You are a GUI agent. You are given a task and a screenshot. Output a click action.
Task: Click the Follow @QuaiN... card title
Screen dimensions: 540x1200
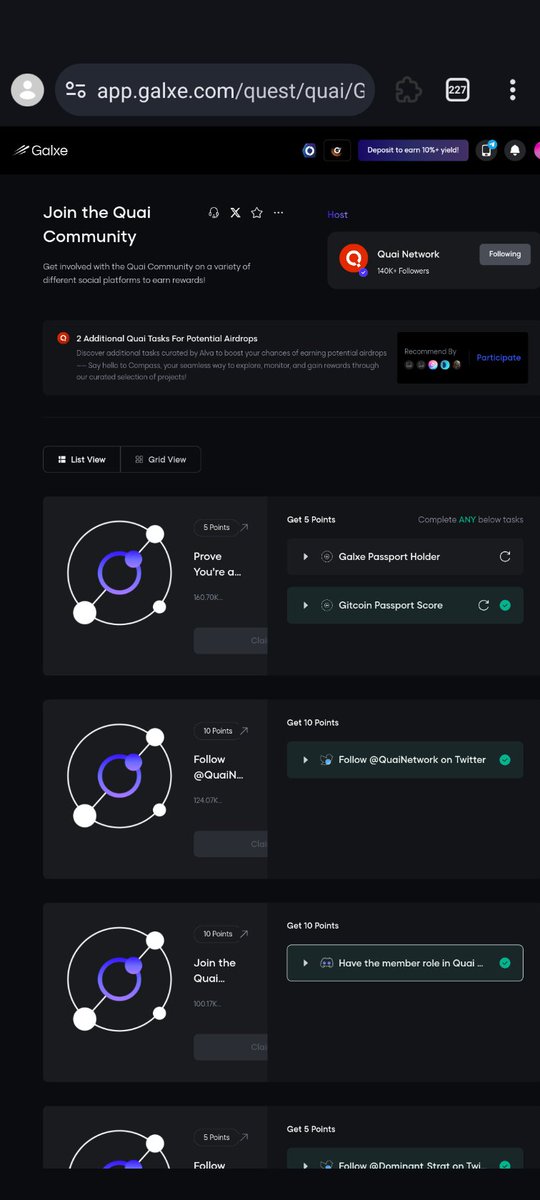[218, 767]
